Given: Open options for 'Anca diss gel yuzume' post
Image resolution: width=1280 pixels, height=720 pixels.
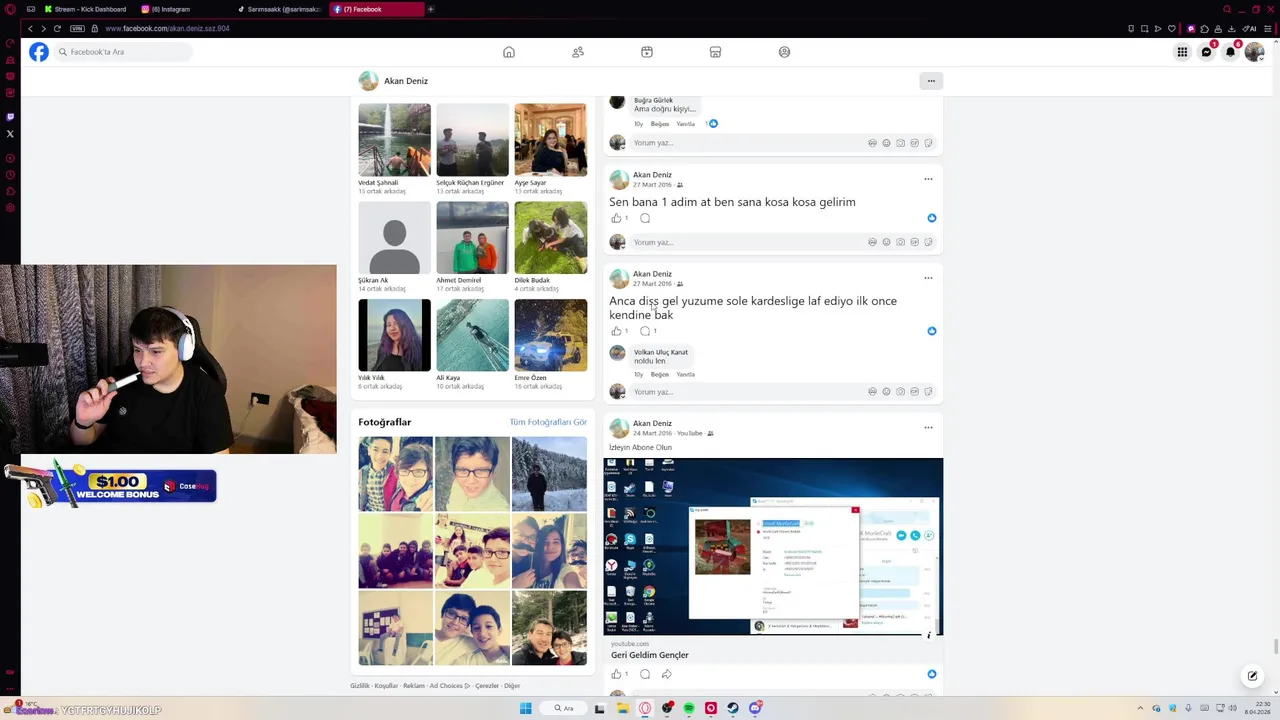Looking at the screenshot, I should (x=928, y=278).
